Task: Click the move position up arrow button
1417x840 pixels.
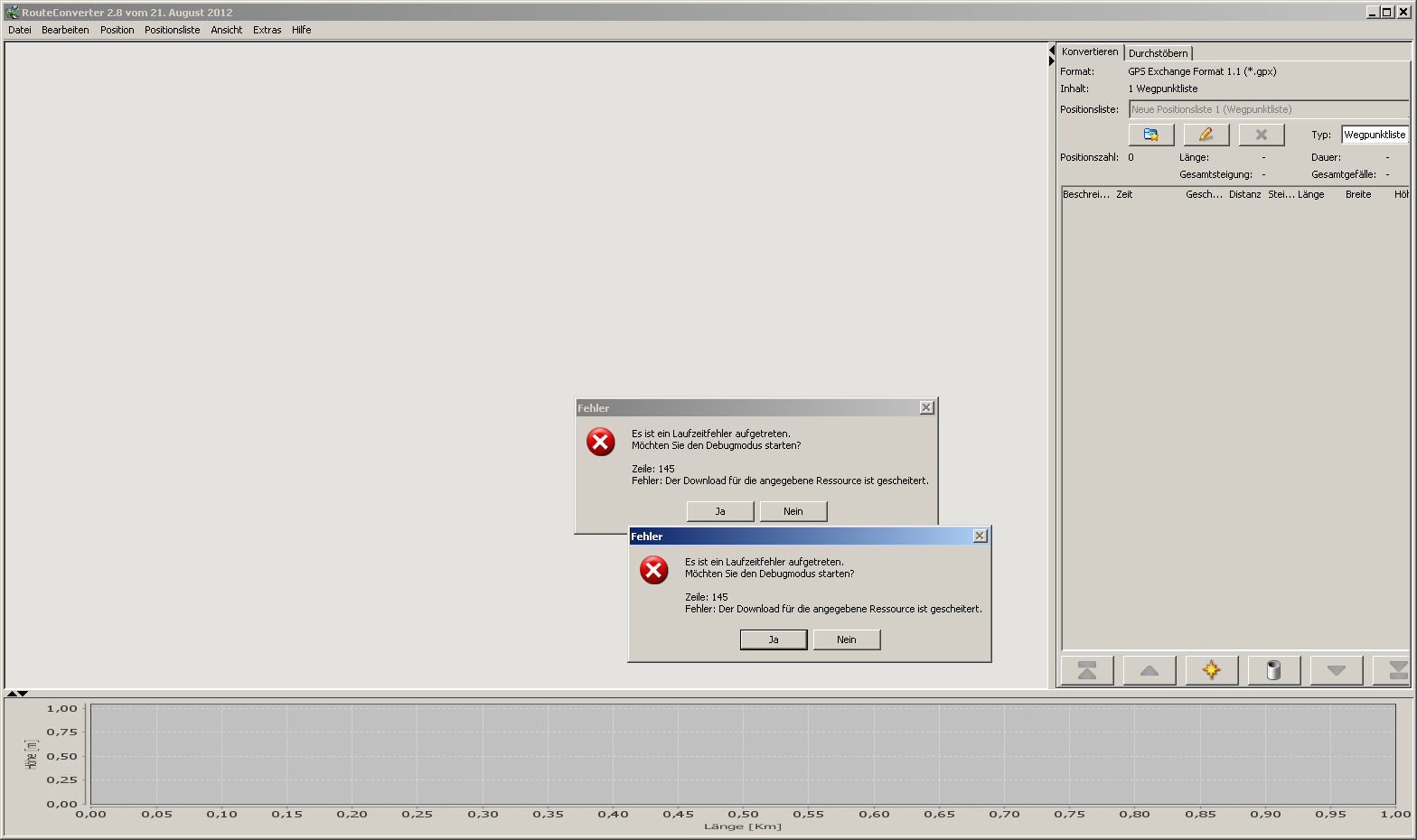Action: click(1149, 670)
